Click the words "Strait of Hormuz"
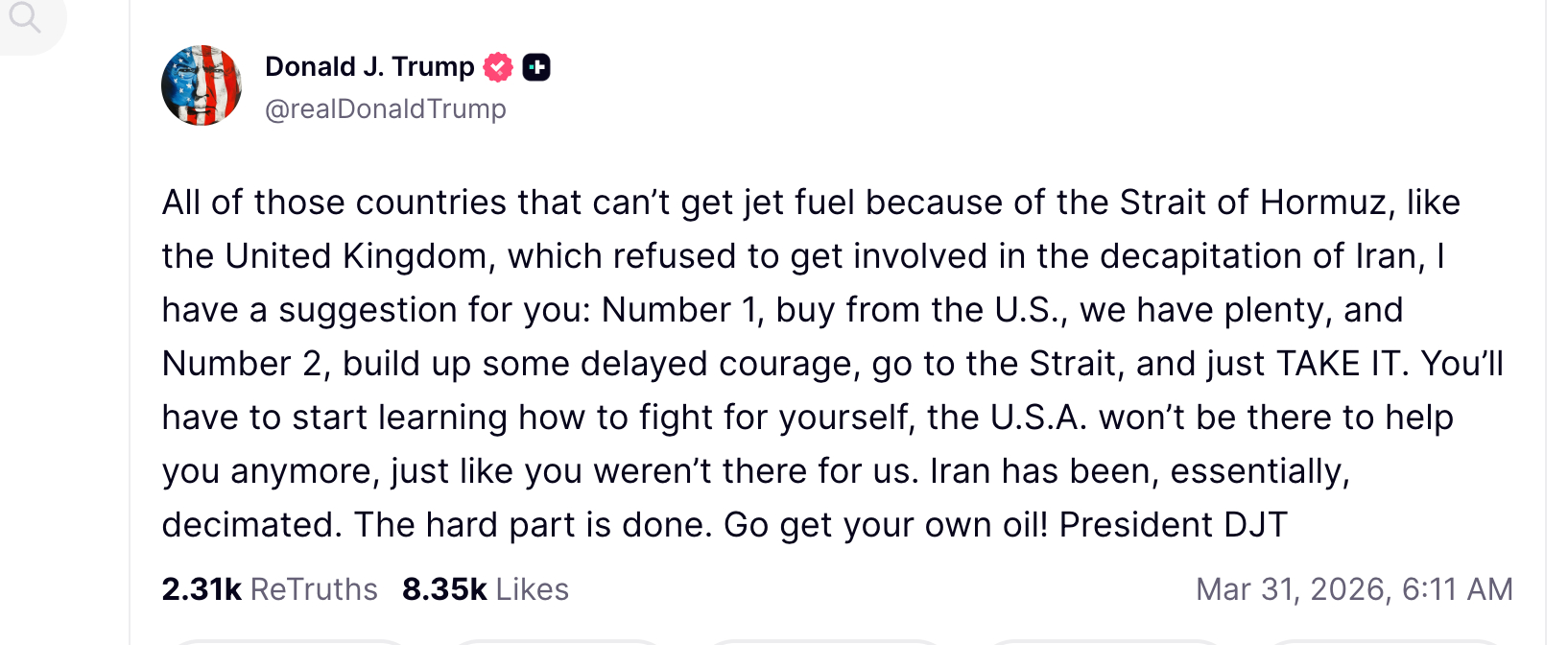This screenshot has width=1568, height=645. 1252,203
